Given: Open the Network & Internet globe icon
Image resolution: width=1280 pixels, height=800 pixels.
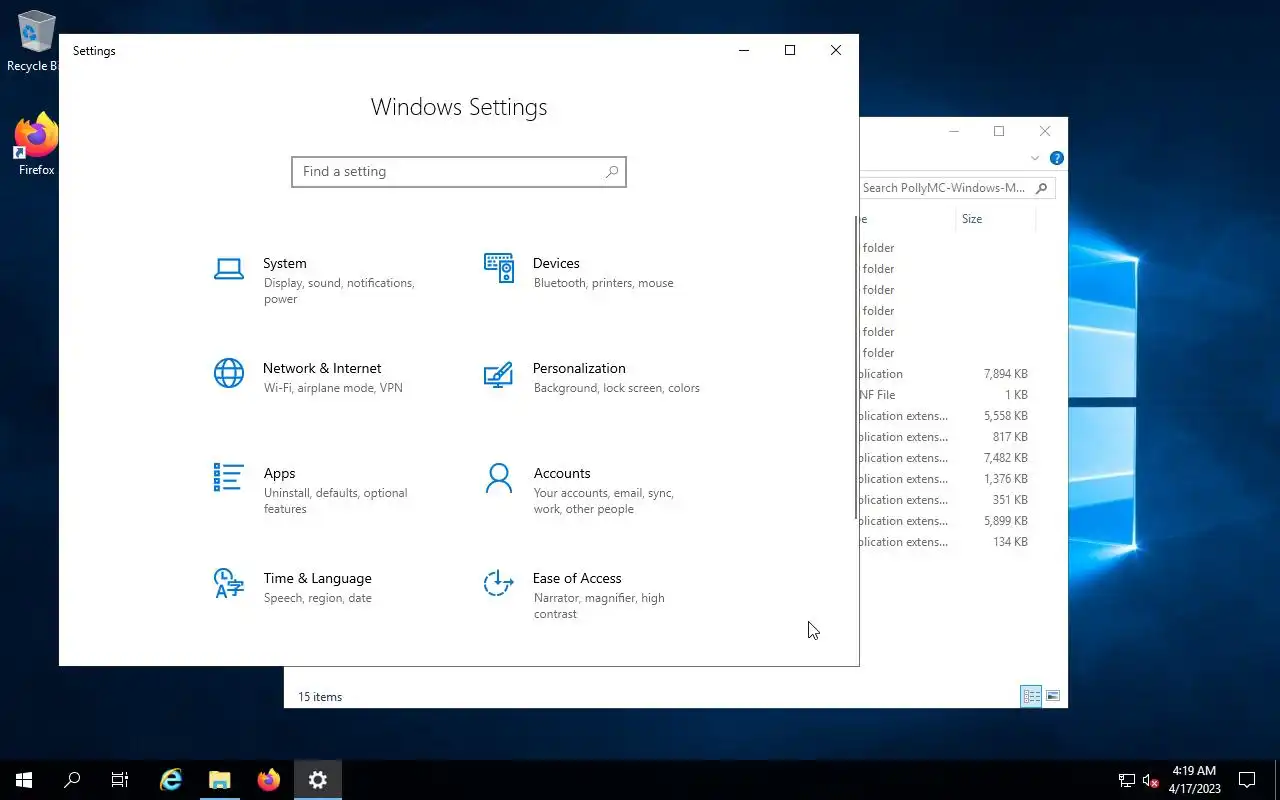Looking at the screenshot, I should pos(229,373).
